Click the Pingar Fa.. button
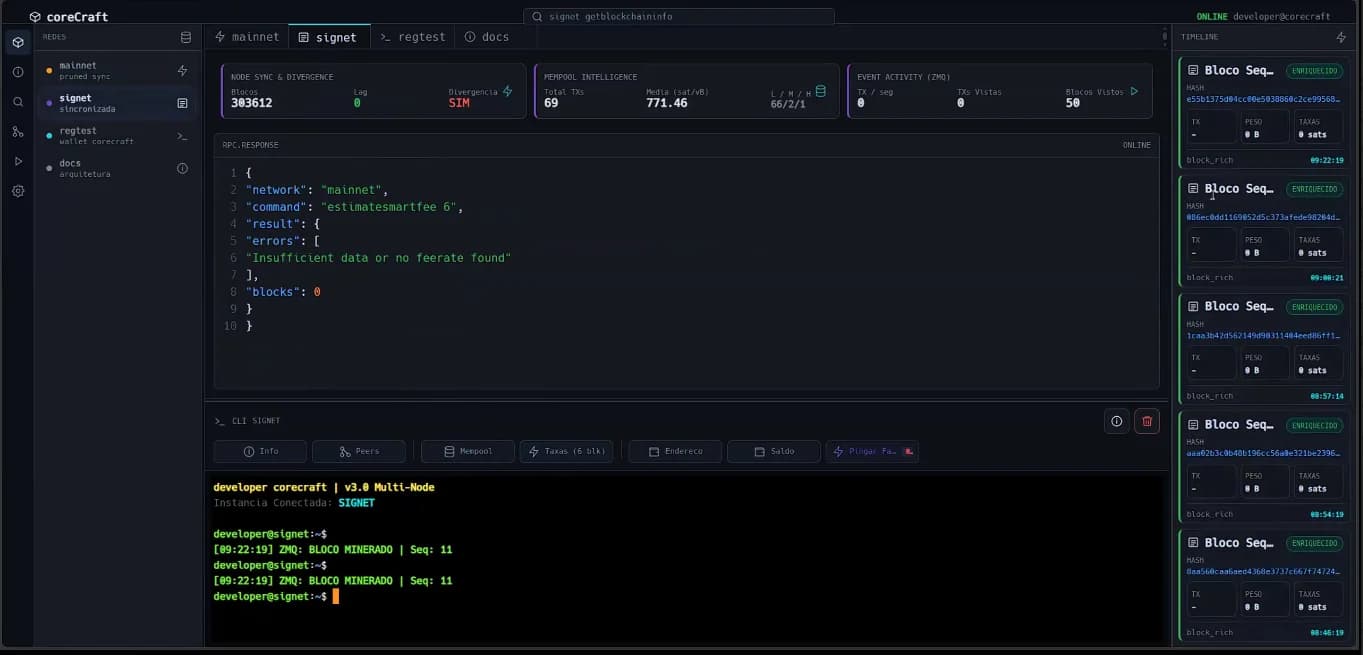 point(872,451)
